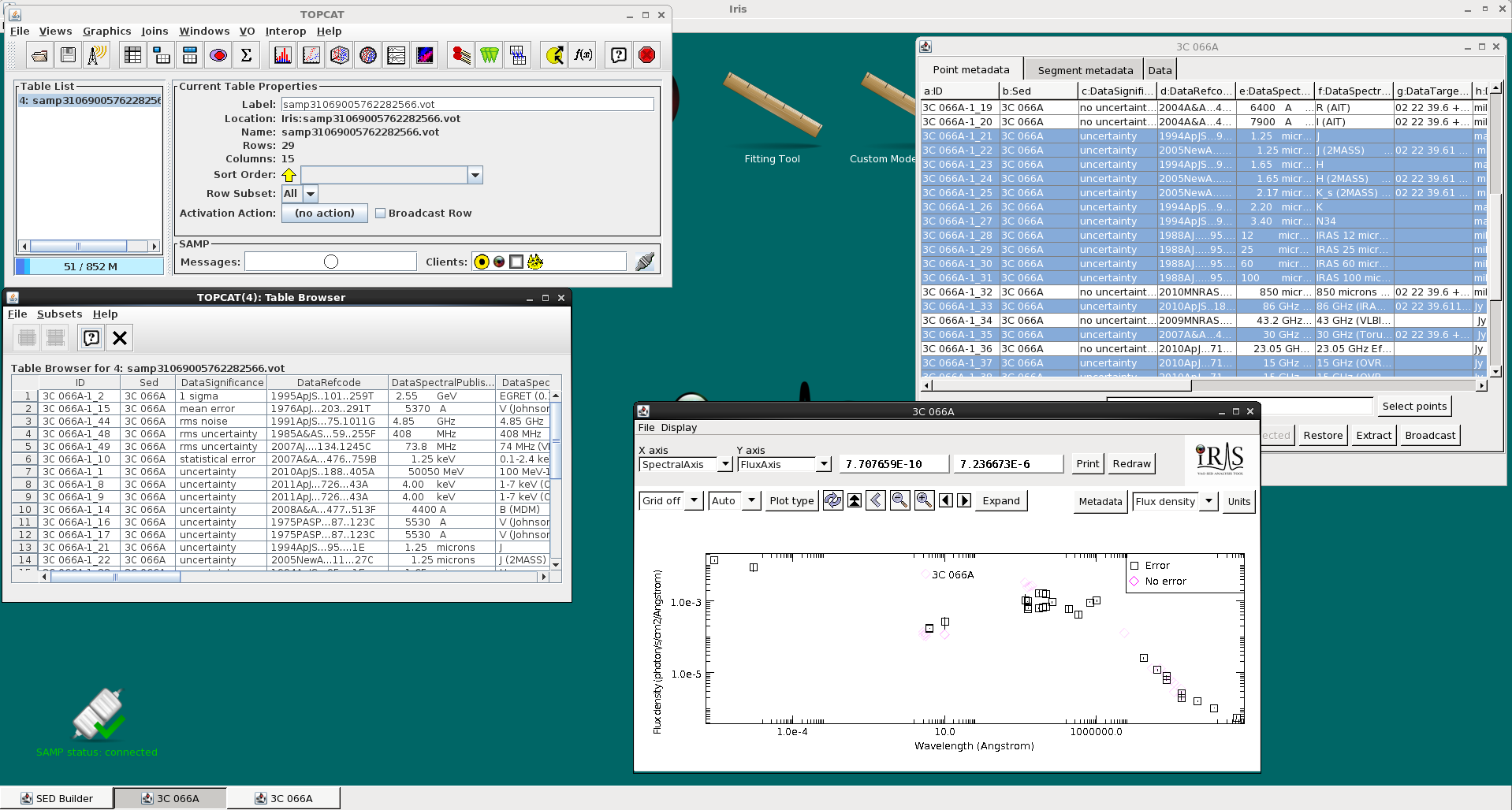Open the Graphics menu in TOPCAT
This screenshot has width=1512, height=810.
(107, 32)
